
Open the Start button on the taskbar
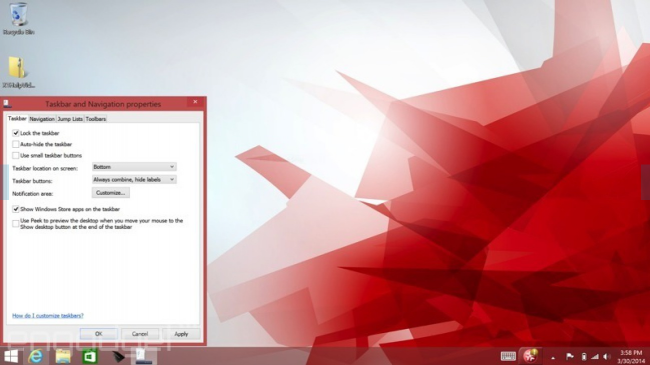(11, 356)
